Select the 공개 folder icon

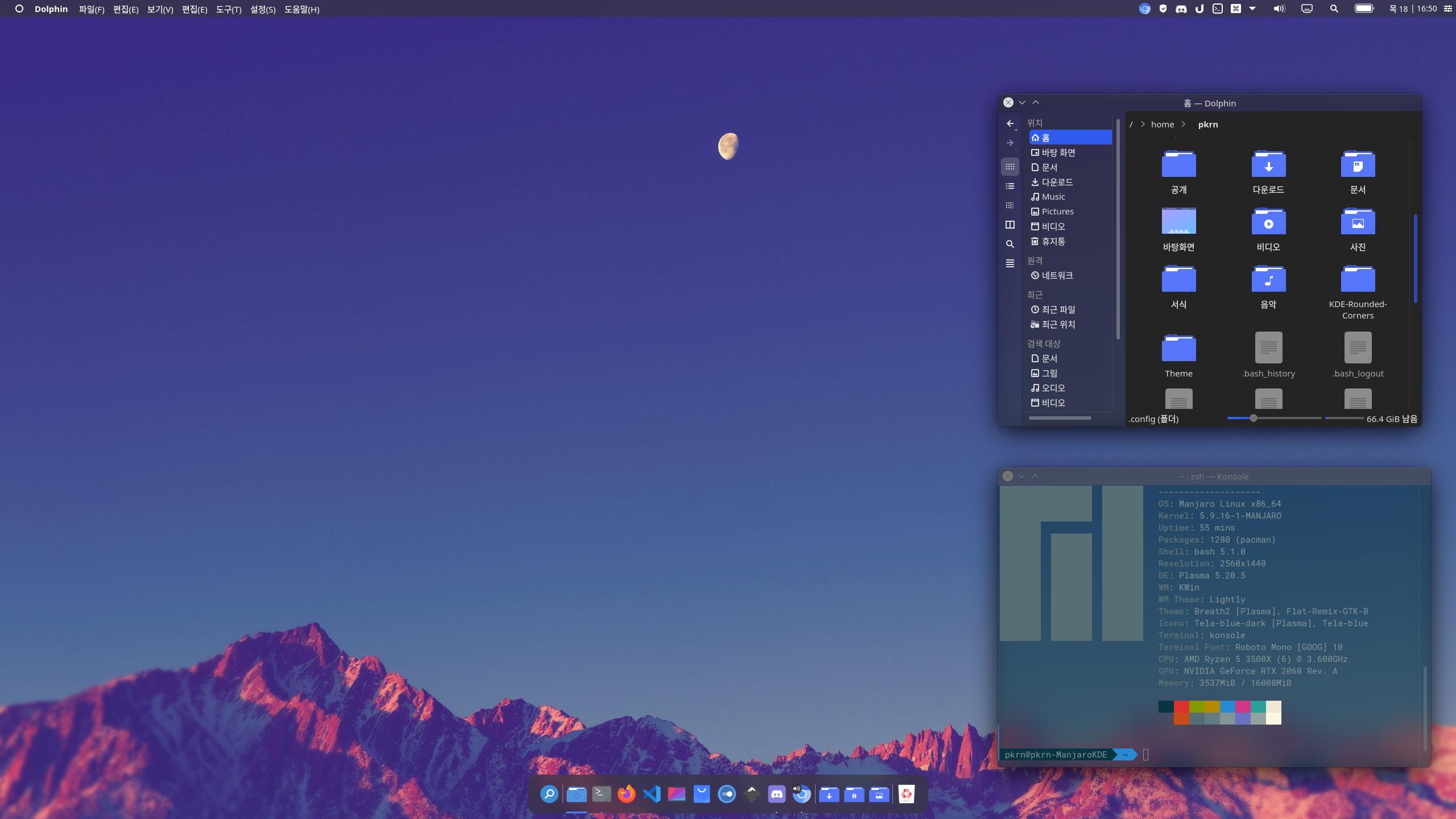1178,164
